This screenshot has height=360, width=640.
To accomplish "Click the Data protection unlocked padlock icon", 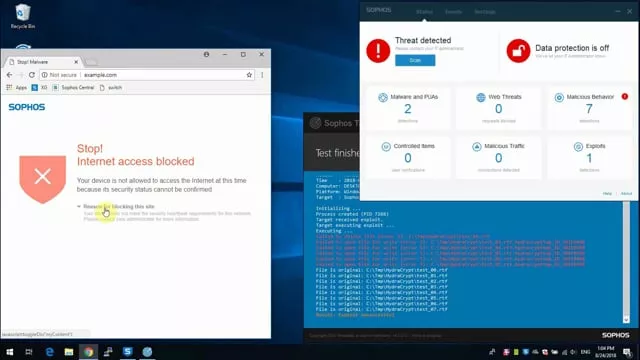I will 518,51.
